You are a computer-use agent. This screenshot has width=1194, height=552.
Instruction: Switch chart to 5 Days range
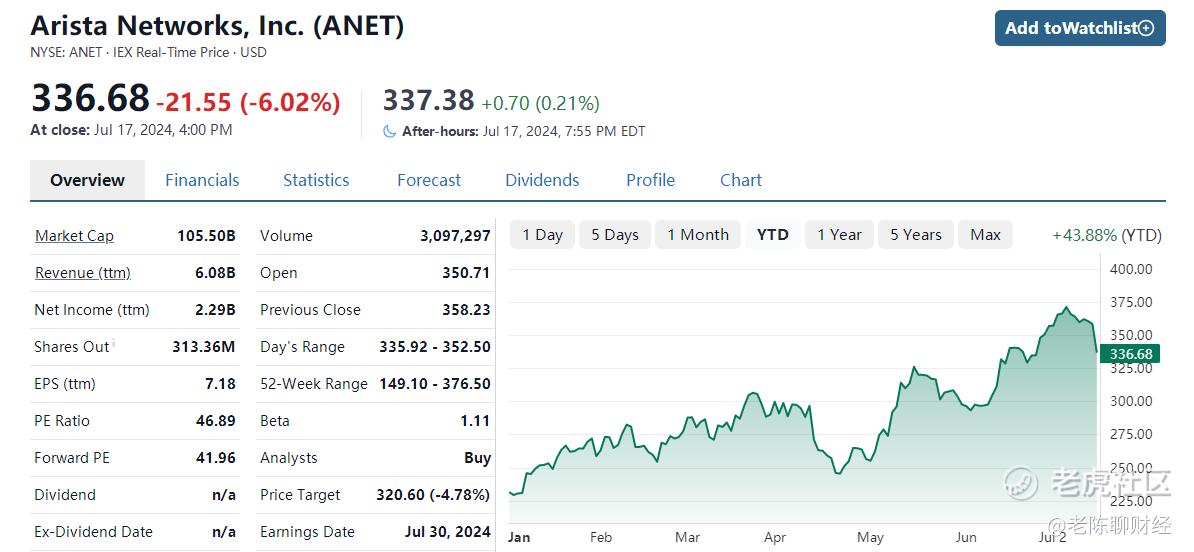615,235
